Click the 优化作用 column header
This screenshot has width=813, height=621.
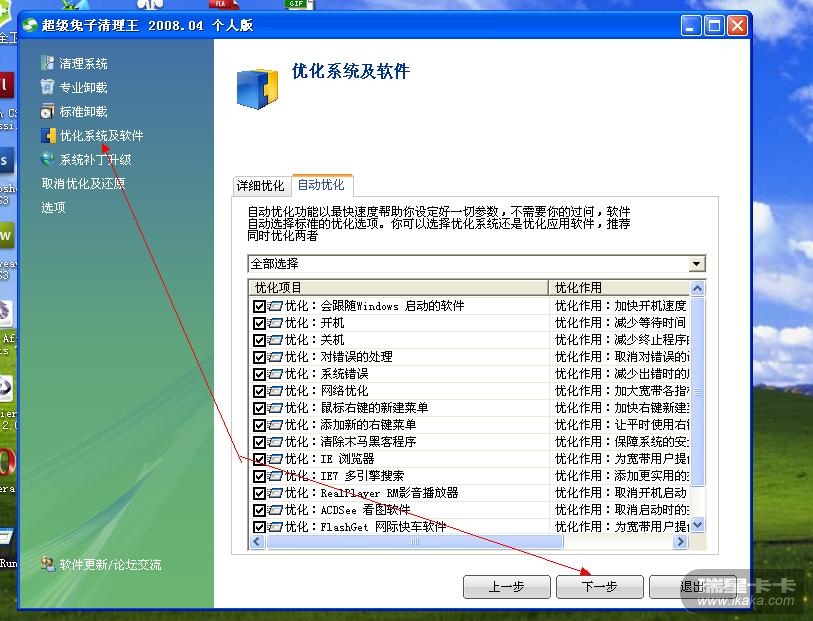[620, 288]
